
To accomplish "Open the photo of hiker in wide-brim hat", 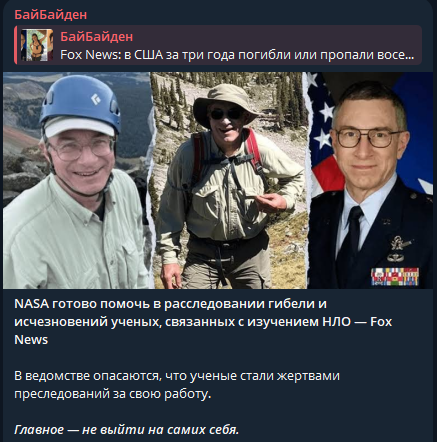I will 229,180.
